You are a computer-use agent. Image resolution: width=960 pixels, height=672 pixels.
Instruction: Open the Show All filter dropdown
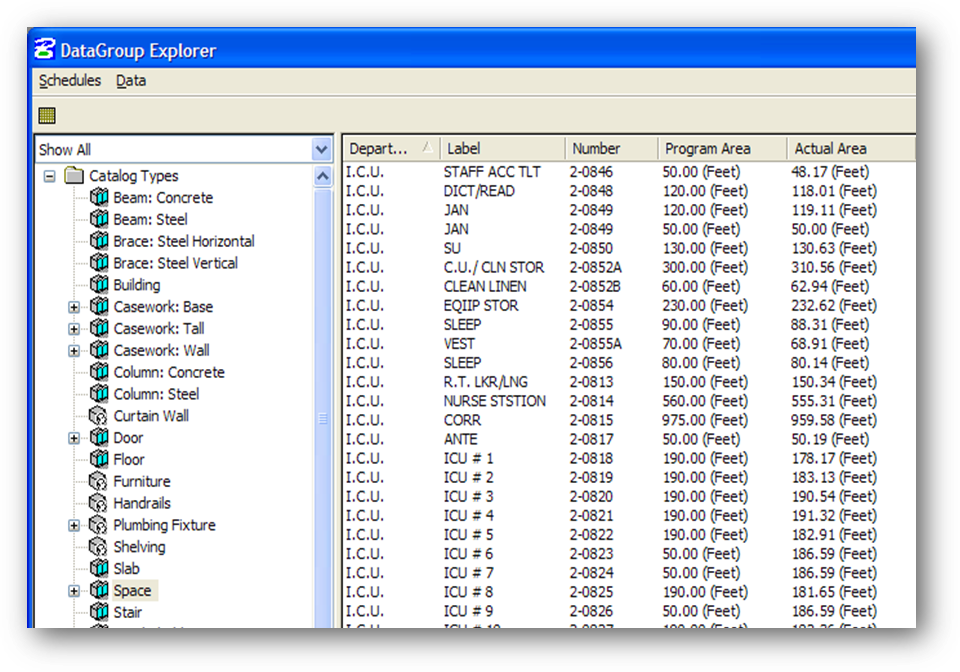(x=321, y=149)
